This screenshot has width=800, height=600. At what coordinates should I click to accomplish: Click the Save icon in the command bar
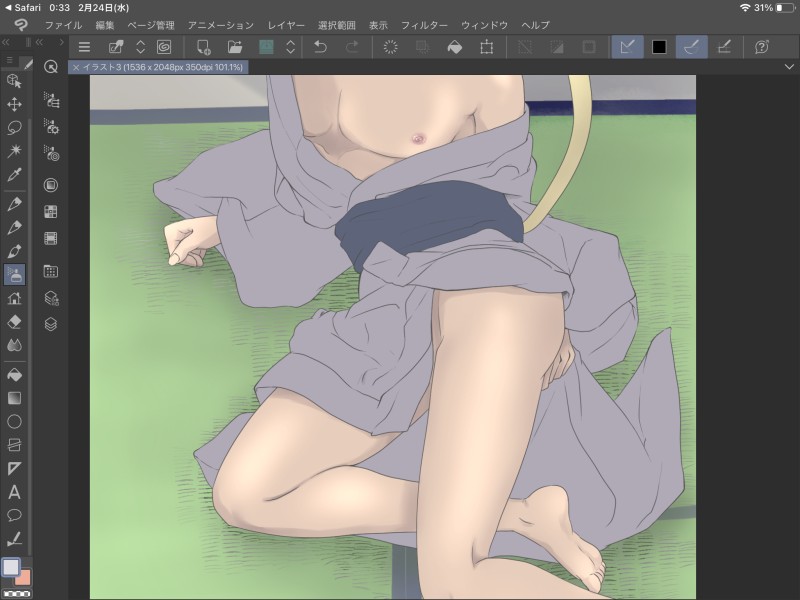tap(266, 47)
